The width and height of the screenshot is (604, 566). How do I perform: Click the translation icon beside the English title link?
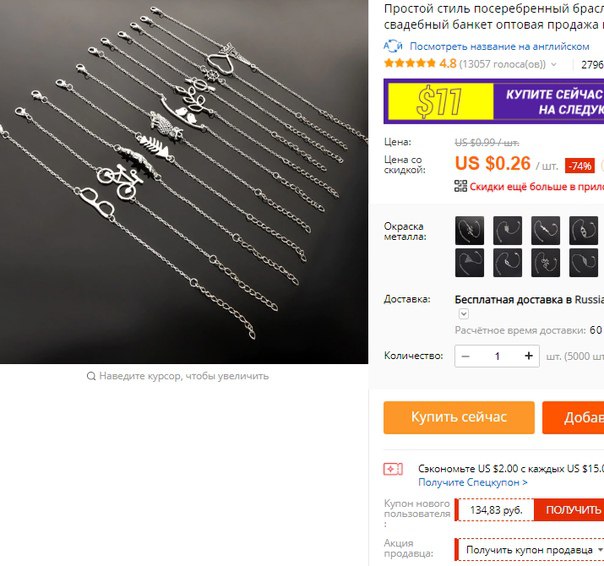(393, 46)
